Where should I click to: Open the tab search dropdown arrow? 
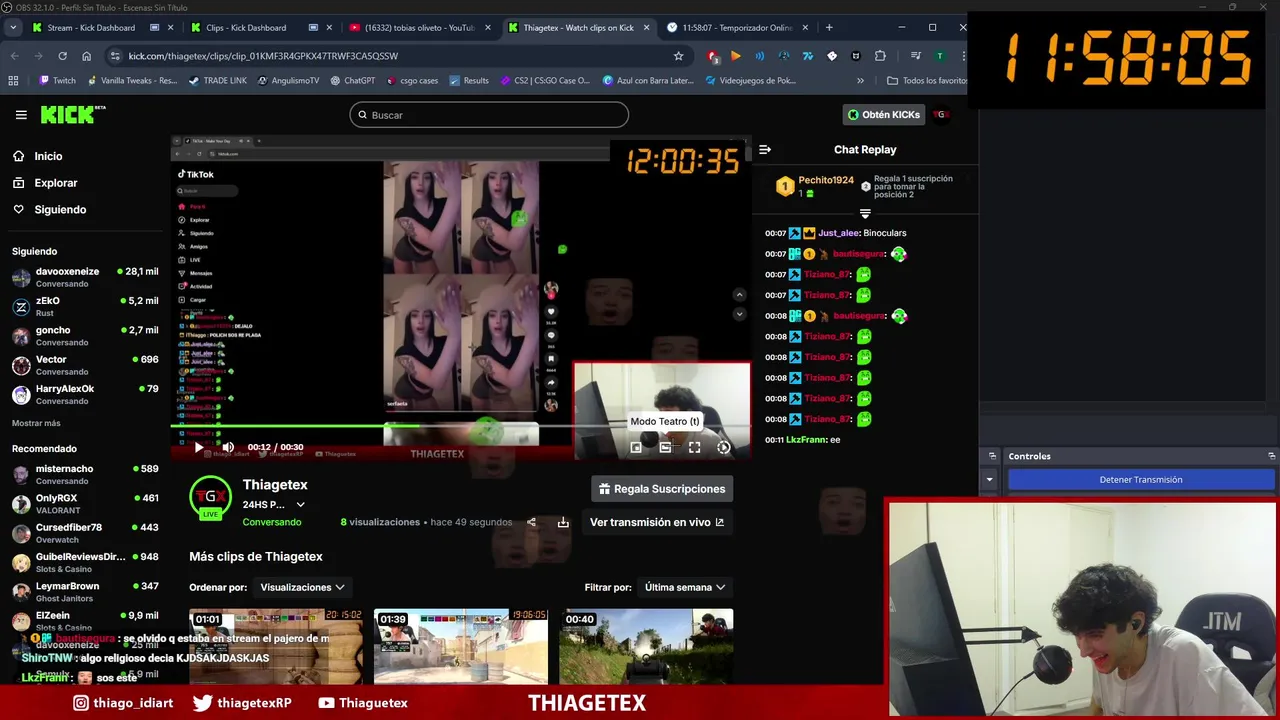coord(12,27)
